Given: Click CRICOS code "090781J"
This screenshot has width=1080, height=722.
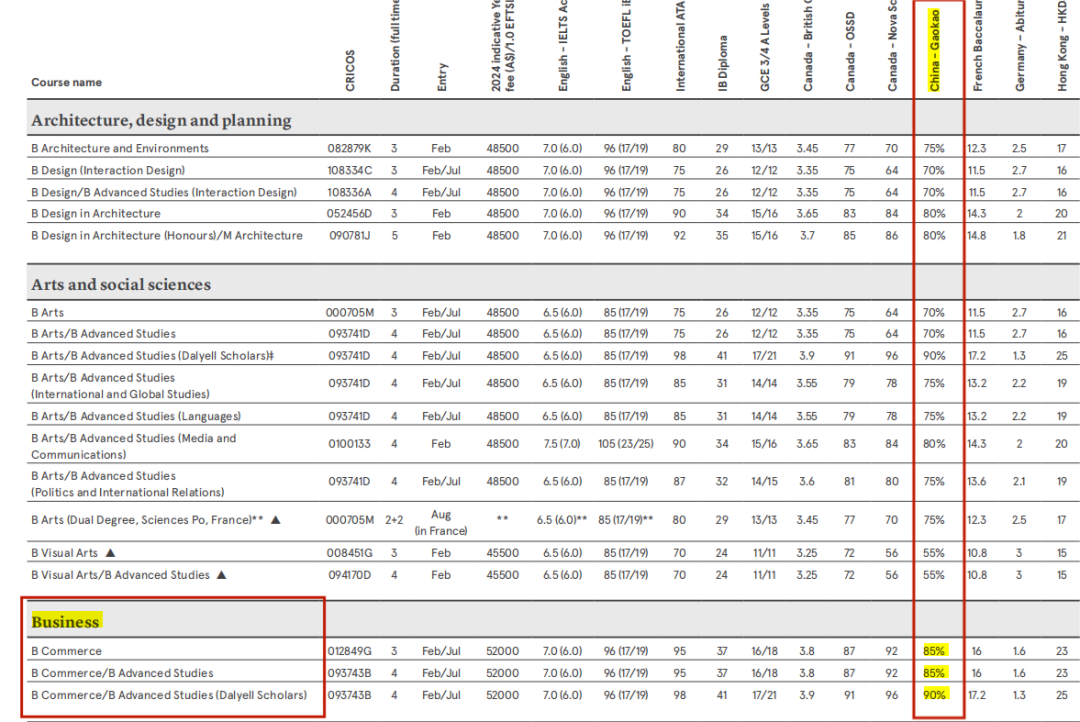Looking at the screenshot, I should [x=349, y=236].
